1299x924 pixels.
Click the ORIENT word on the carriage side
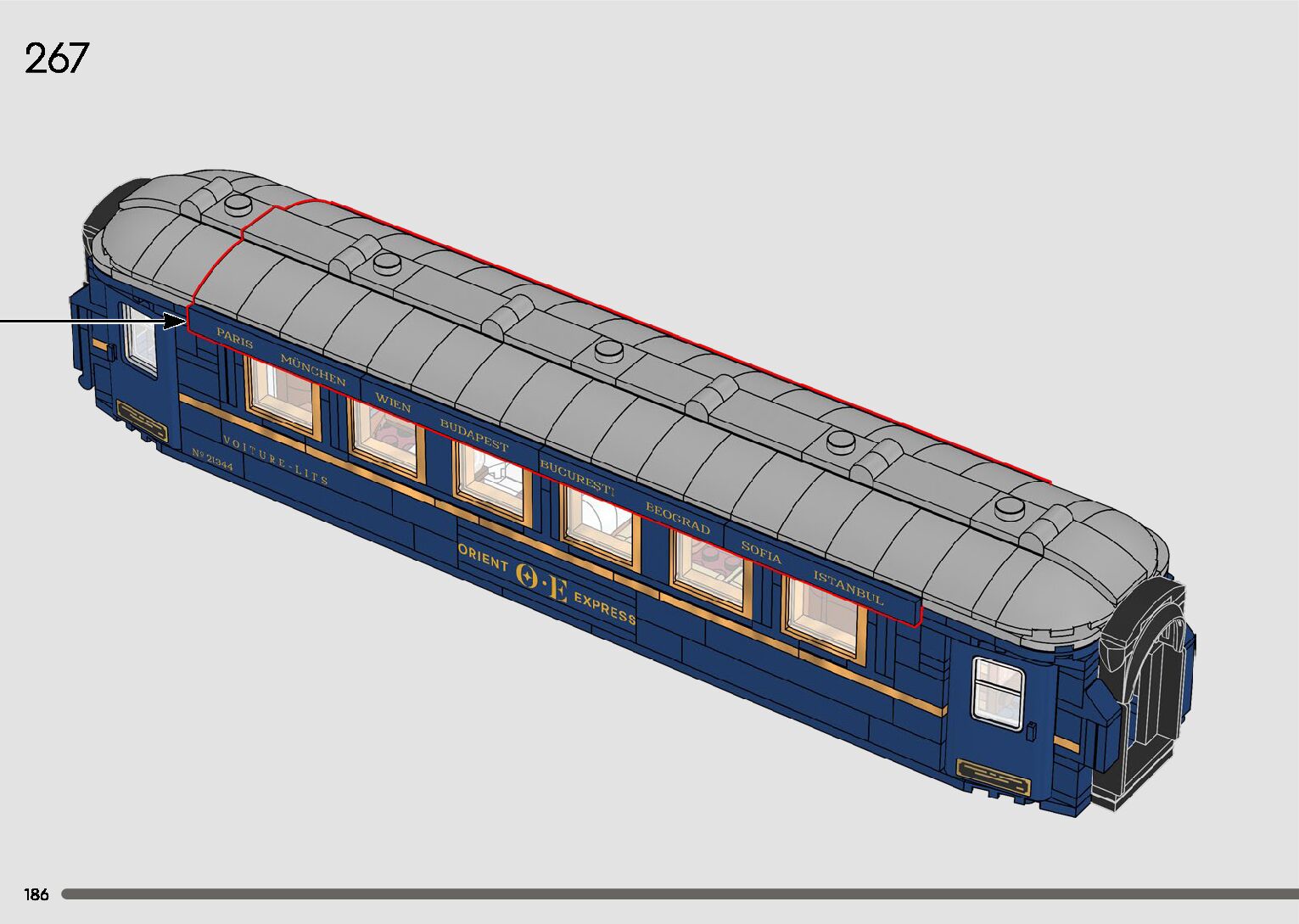483,557
